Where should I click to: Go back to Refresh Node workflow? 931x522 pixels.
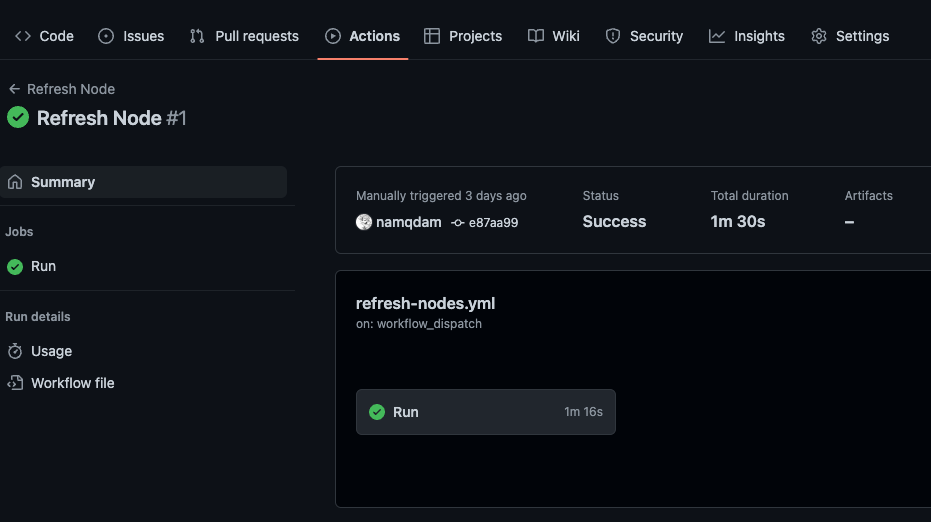[x=62, y=89]
